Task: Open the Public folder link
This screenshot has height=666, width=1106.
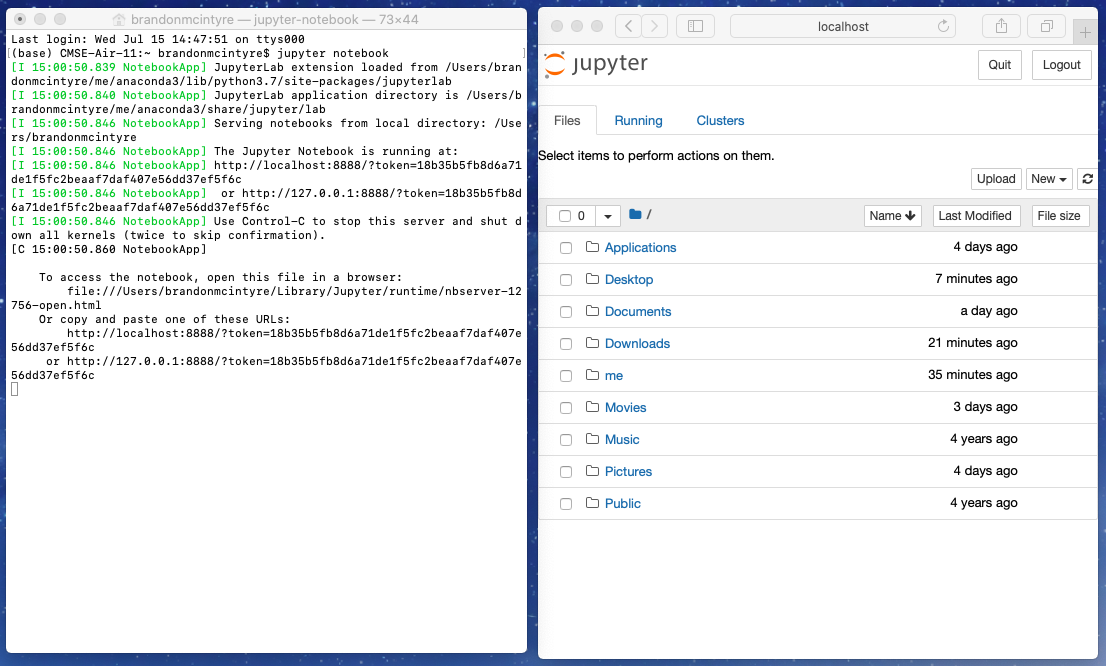Action: click(x=623, y=503)
